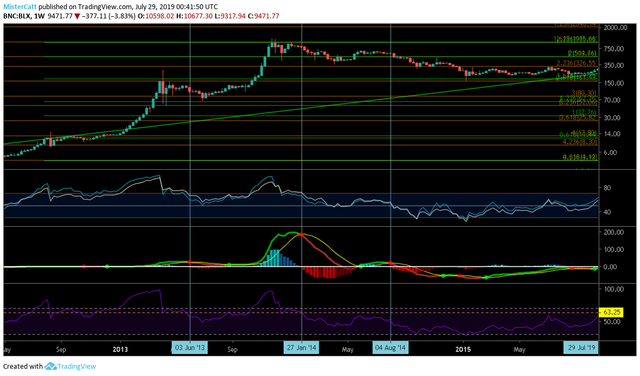Click the 2013 label on time axis
The height and width of the screenshot is (376, 640).
pyautogui.click(x=120, y=349)
